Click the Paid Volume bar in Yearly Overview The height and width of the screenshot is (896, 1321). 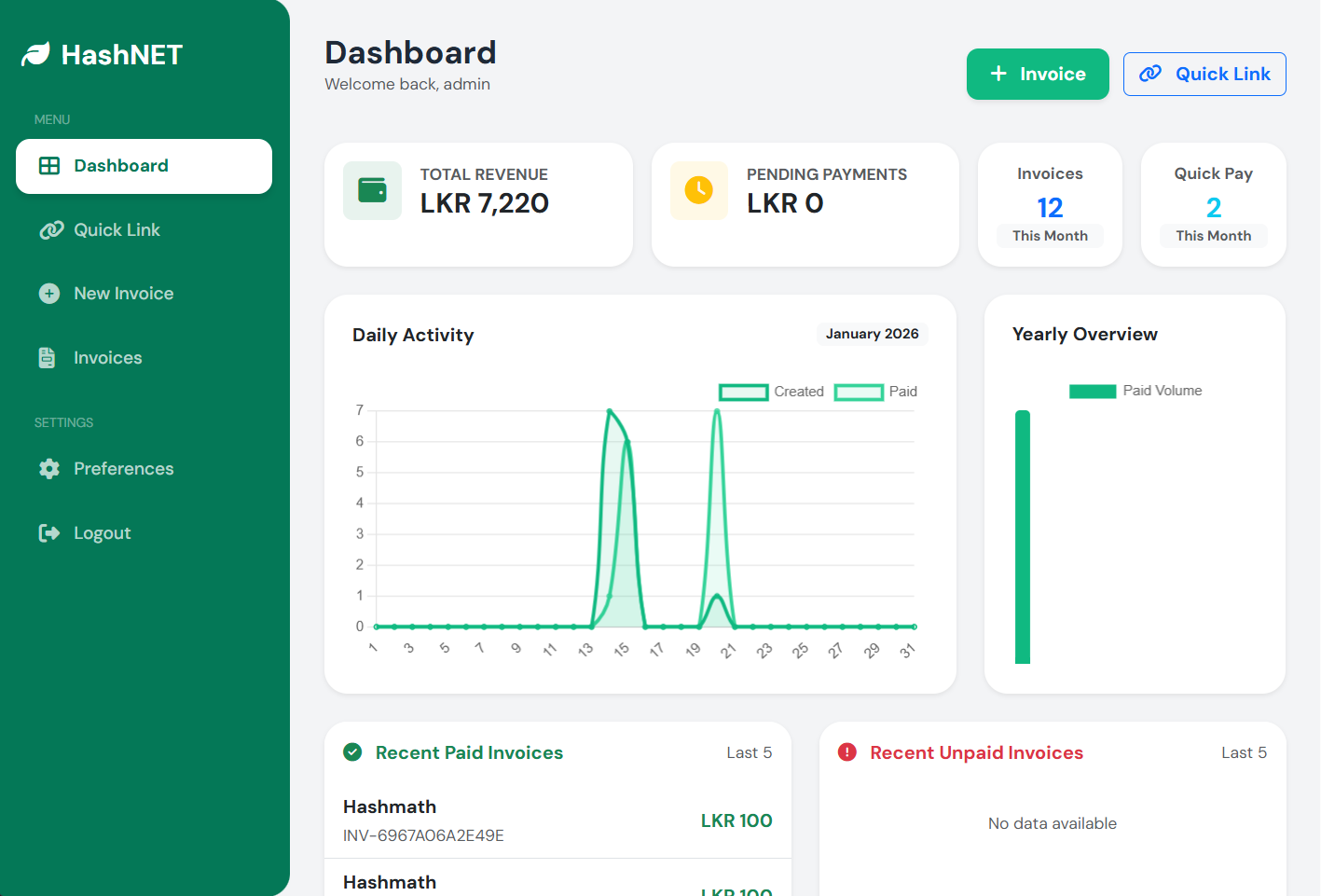point(1023,536)
